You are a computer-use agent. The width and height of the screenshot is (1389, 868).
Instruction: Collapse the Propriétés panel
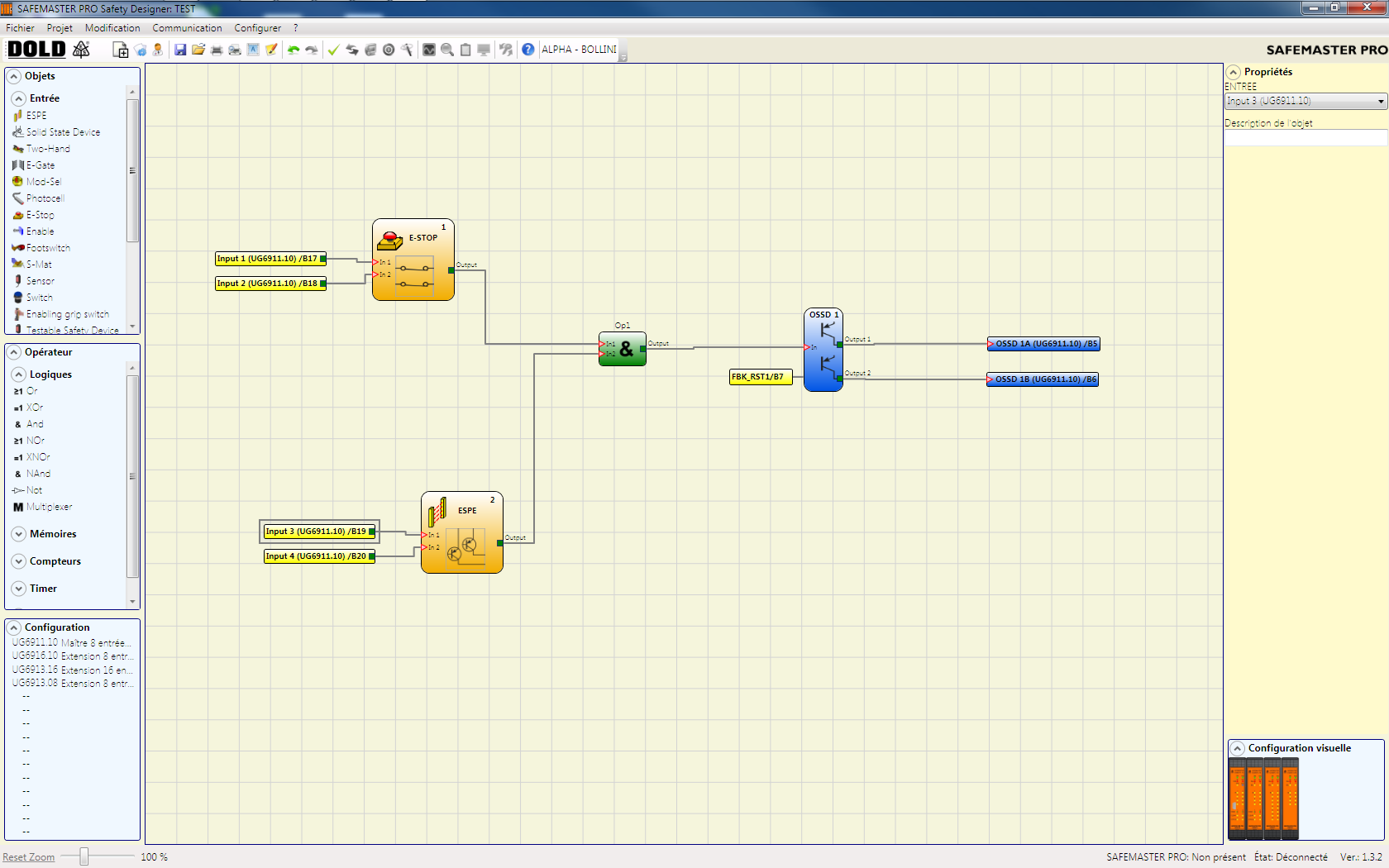[1234, 72]
